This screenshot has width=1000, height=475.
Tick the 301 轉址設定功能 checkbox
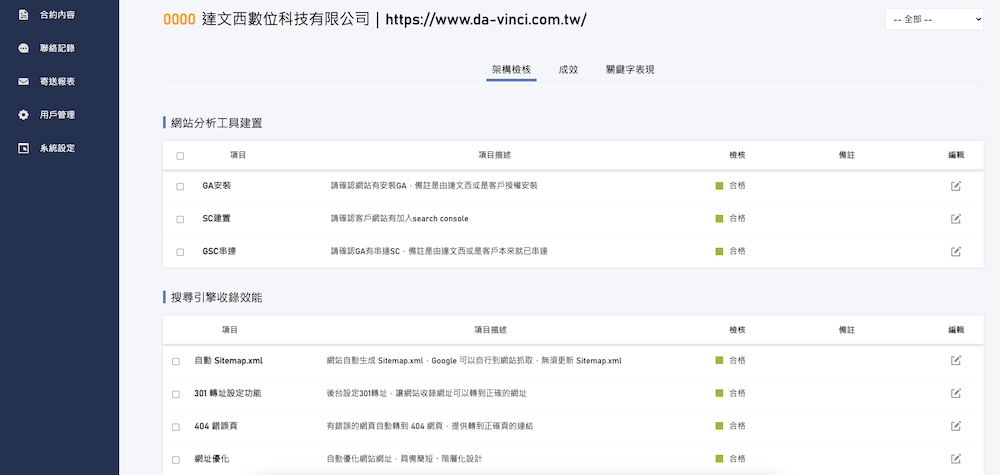176,394
